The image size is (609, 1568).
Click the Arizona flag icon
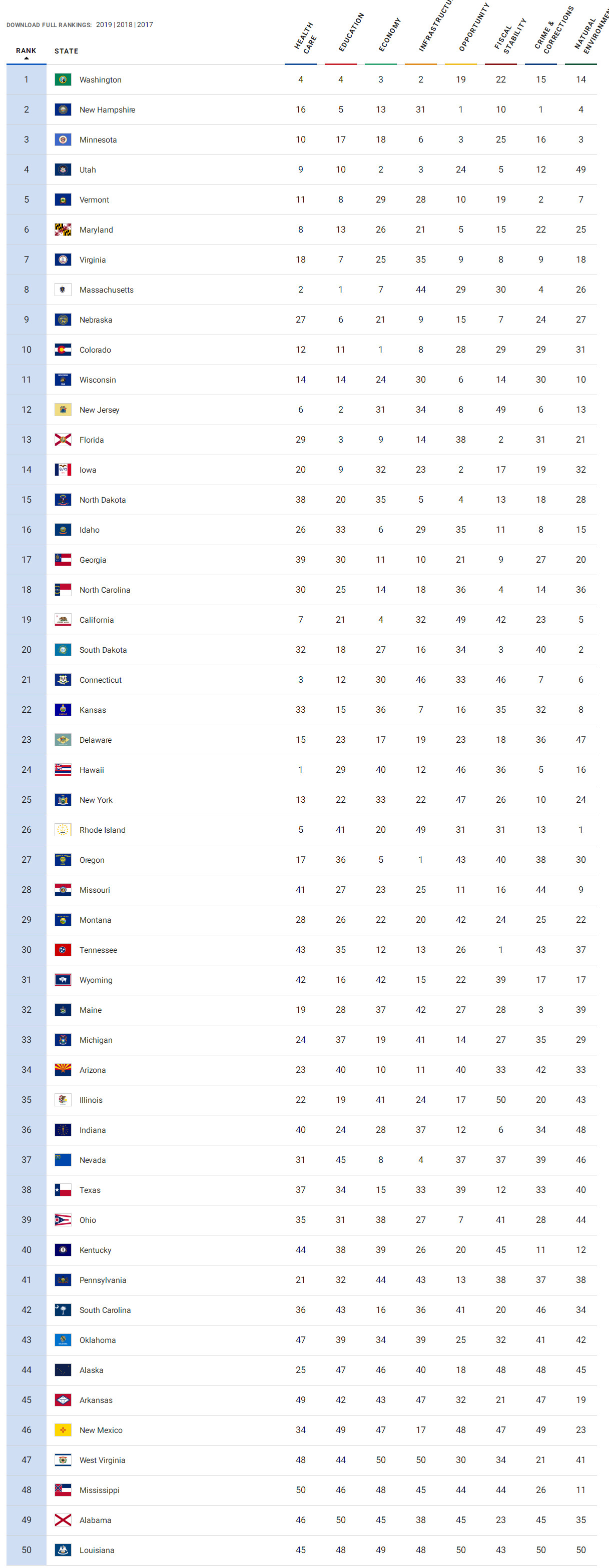(x=63, y=1069)
